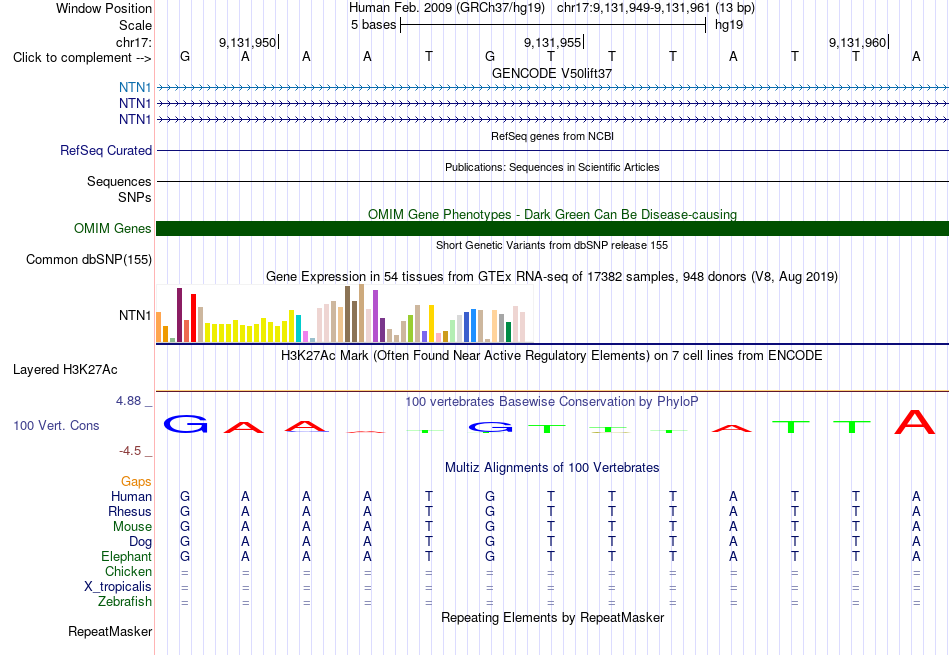950x655 pixels.
Task: Open 'Short Genetic Variants from dbSNP release 155'
Action: (x=552, y=245)
